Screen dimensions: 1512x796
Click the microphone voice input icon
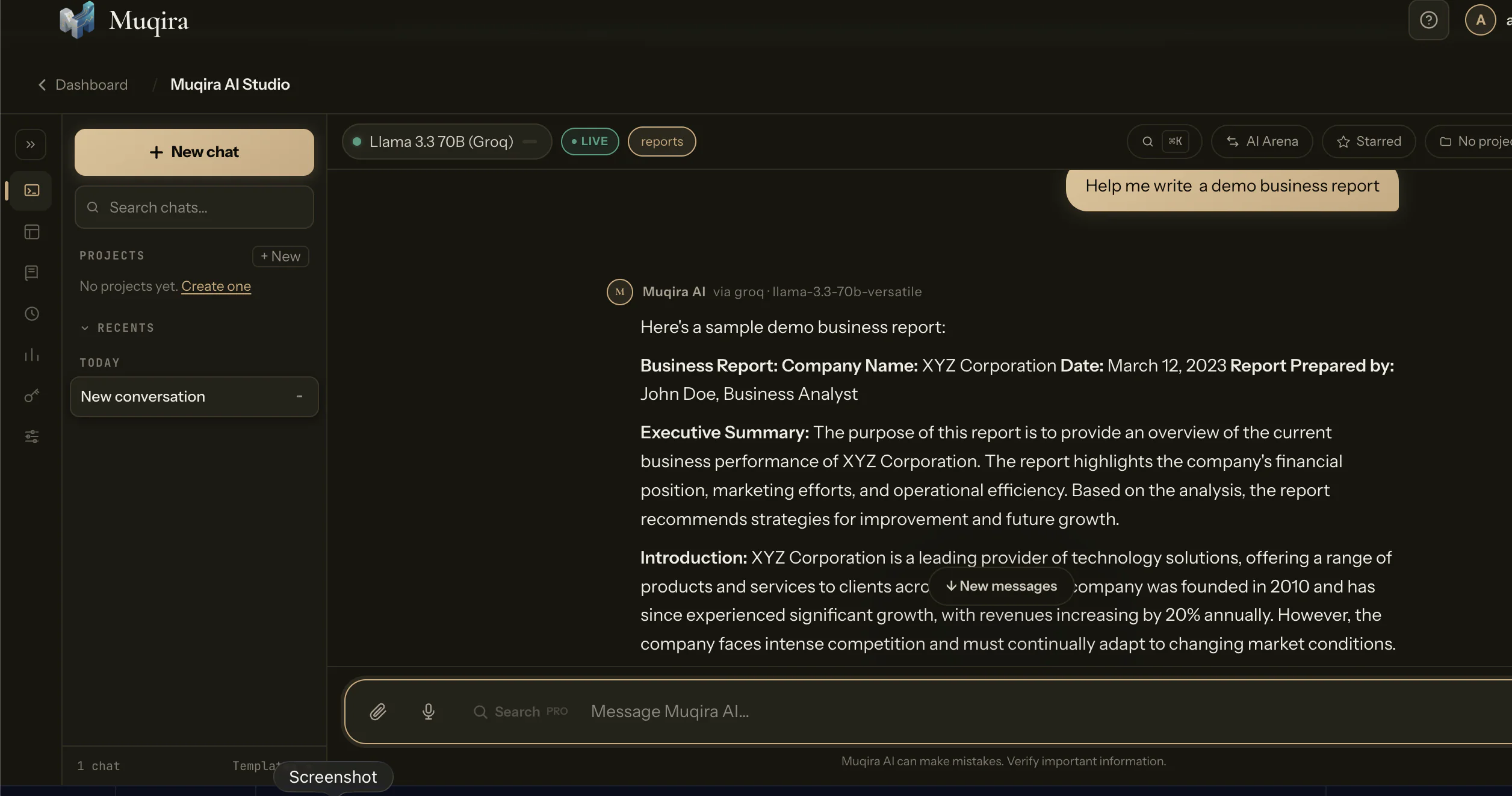(x=429, y=712)
